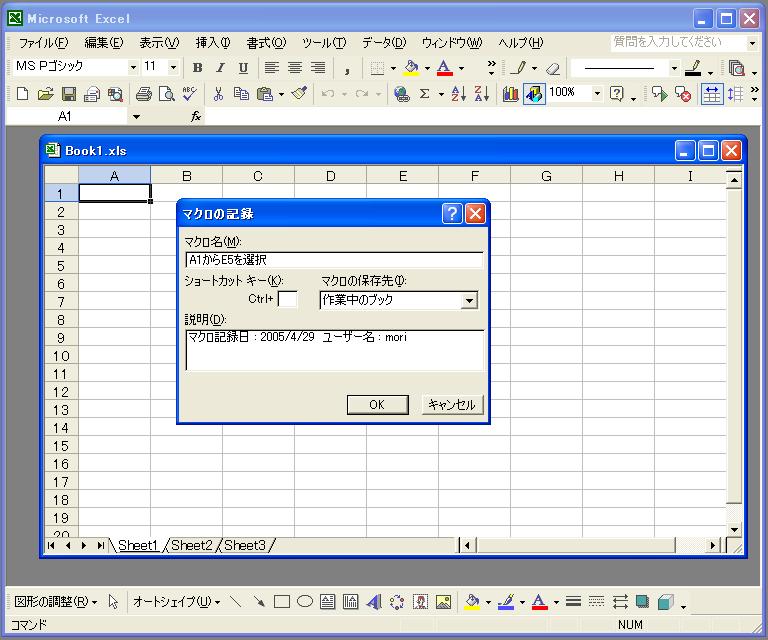Image resolution: width=768 pixels, height=640 pixels.
Task: Open macro save location dropdown
Action: 469,300
